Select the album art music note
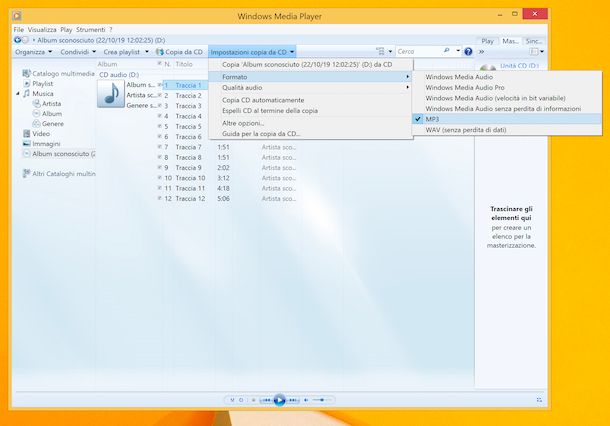The height and width of the screenshot is (426, 610). [111, 94]
